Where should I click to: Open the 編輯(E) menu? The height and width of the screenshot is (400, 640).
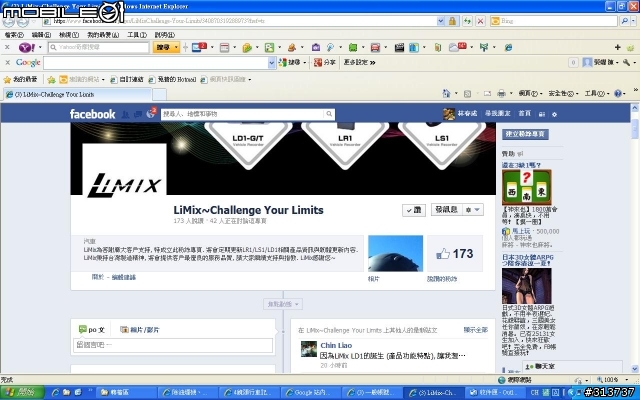41,35
